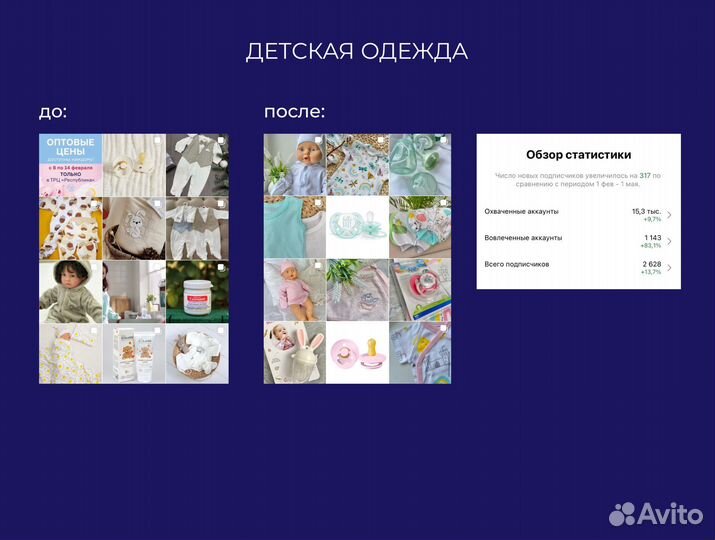Click the 'Всего подписчиков' label
The image size is (715, 540).
517,265
